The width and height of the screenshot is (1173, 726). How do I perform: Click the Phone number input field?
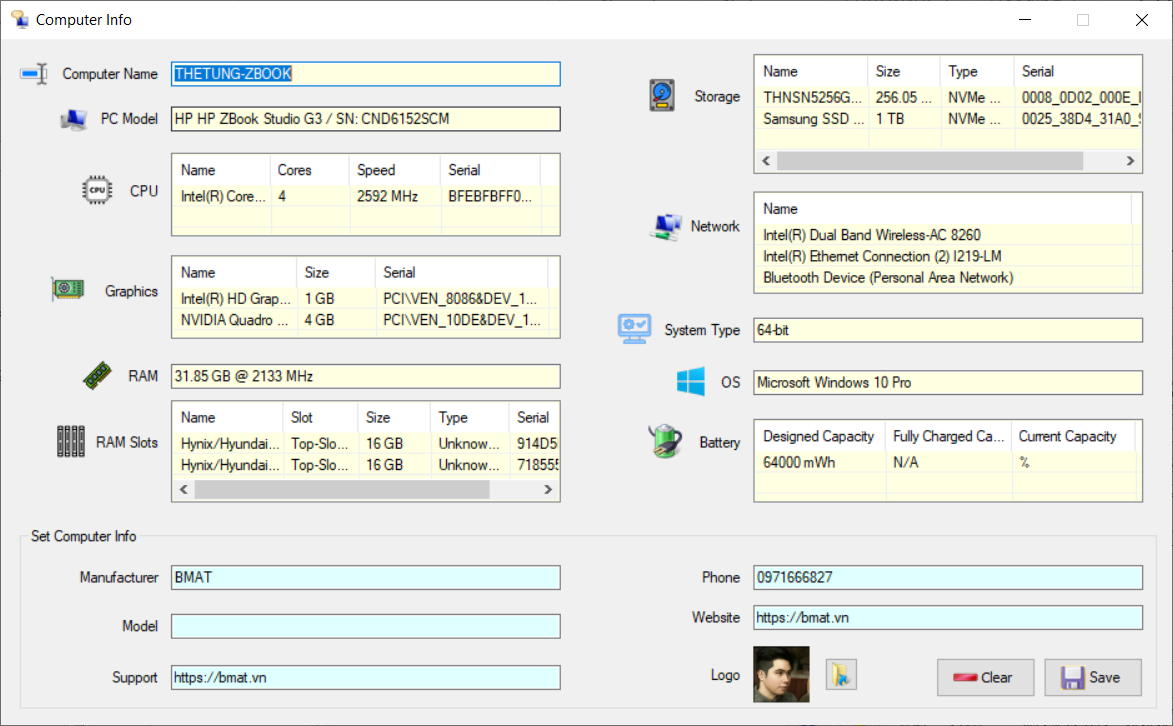(x=947, y=577)
